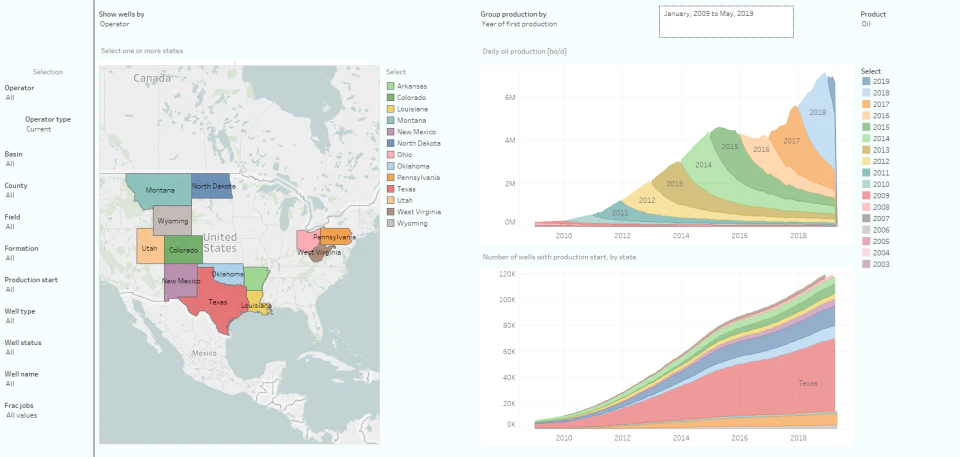Change Group production by setting
The width and height of the screenshot is (960, 457).
[519, 19]
